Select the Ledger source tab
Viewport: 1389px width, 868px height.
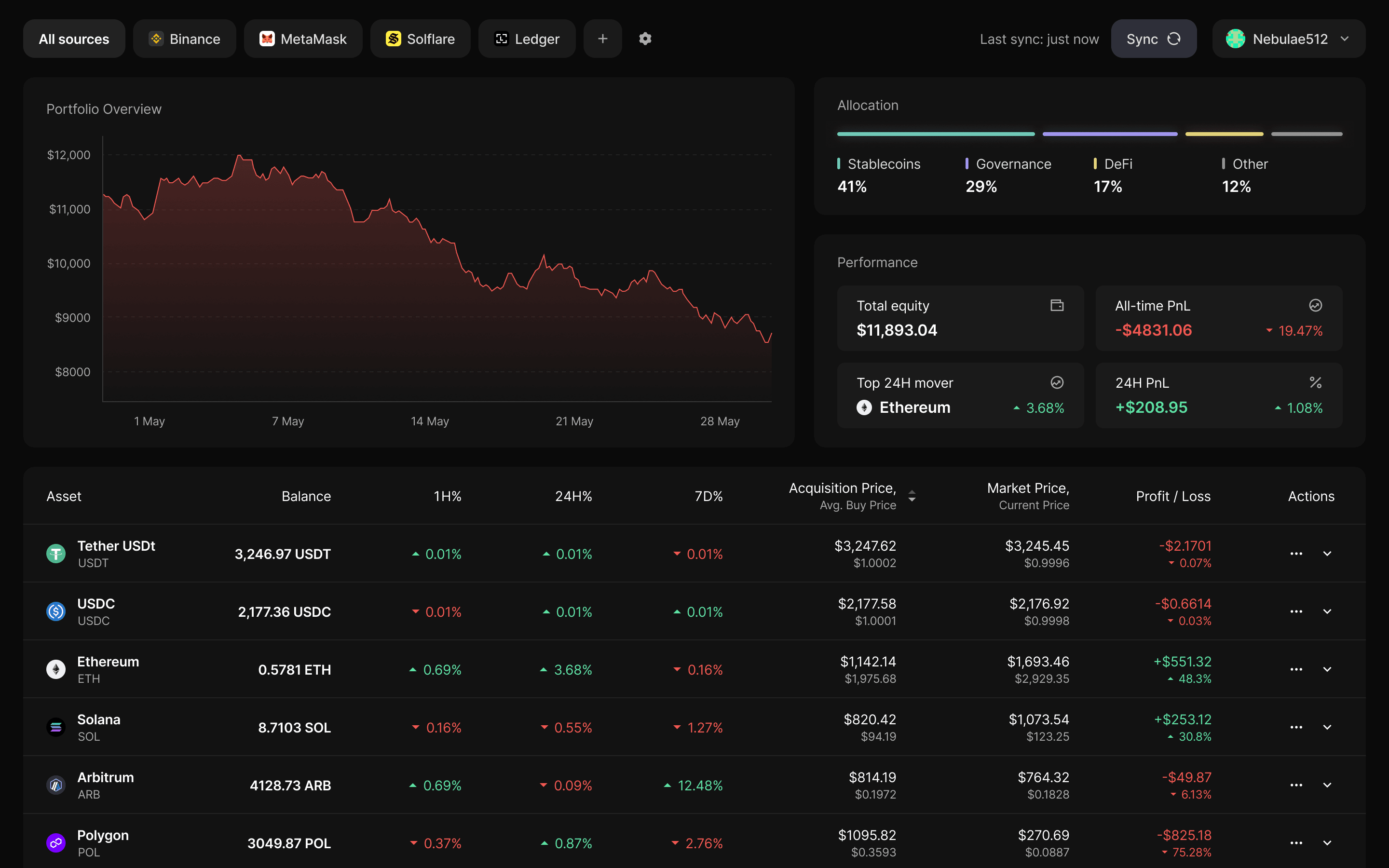pyautogui.click(x=526, y=39)
